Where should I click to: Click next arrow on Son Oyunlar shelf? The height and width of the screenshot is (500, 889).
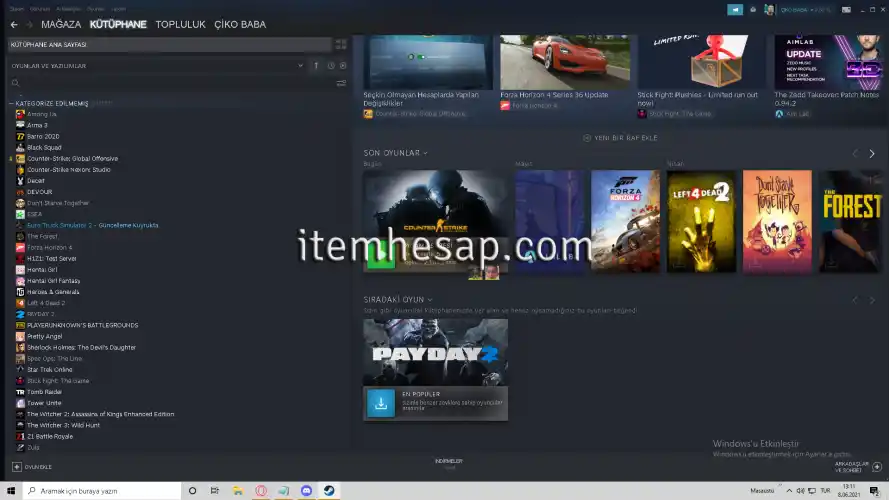point(871,153)
